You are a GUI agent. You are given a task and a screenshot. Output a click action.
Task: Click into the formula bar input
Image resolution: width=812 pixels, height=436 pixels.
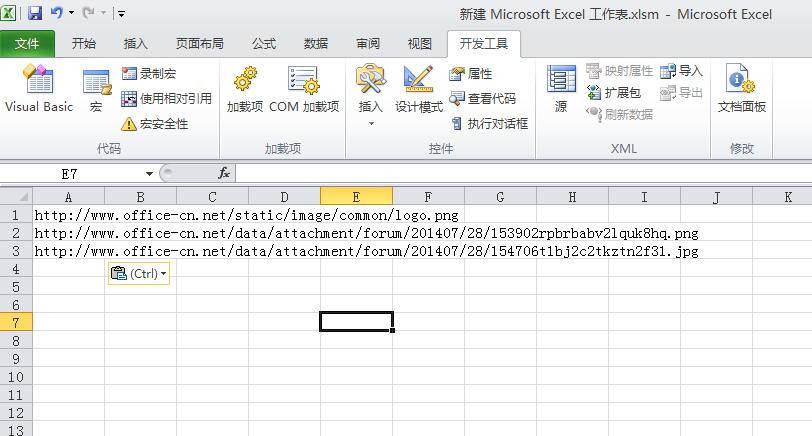click(524, 173)
